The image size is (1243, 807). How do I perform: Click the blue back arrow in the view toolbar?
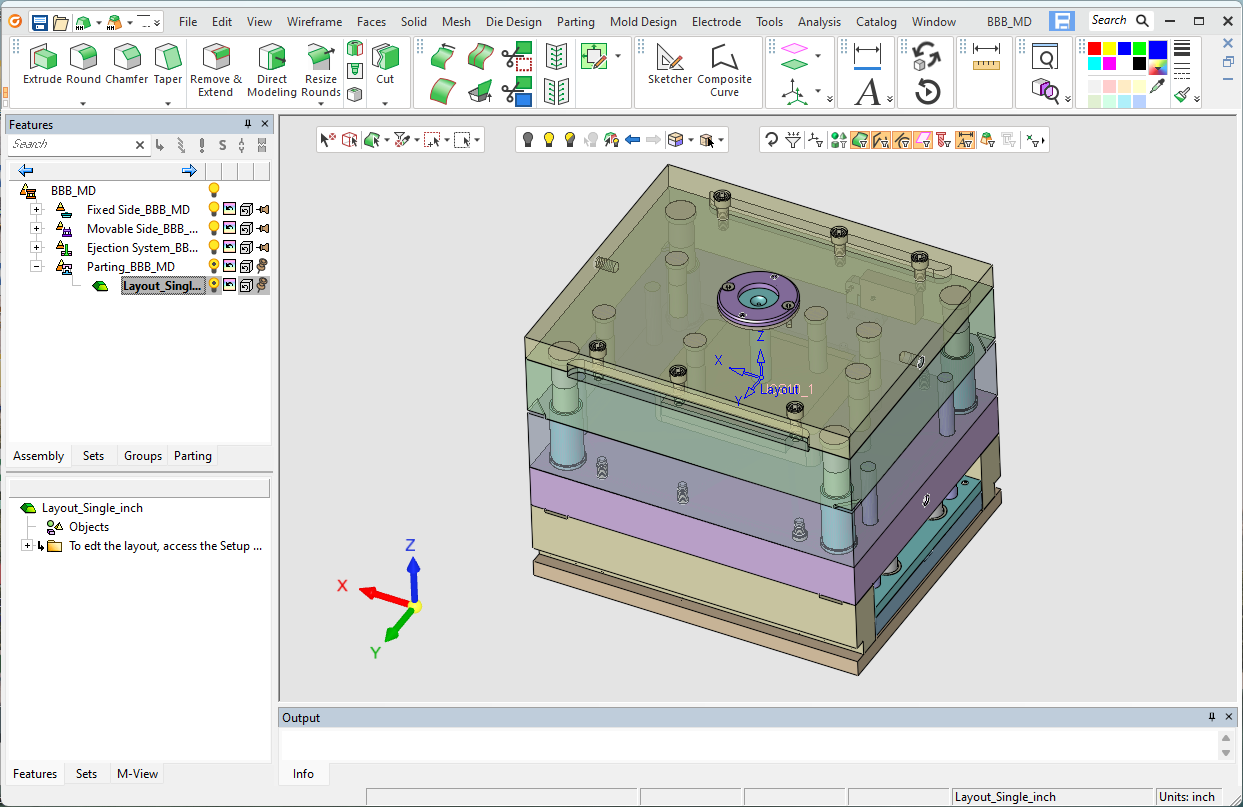pos(632,140)
